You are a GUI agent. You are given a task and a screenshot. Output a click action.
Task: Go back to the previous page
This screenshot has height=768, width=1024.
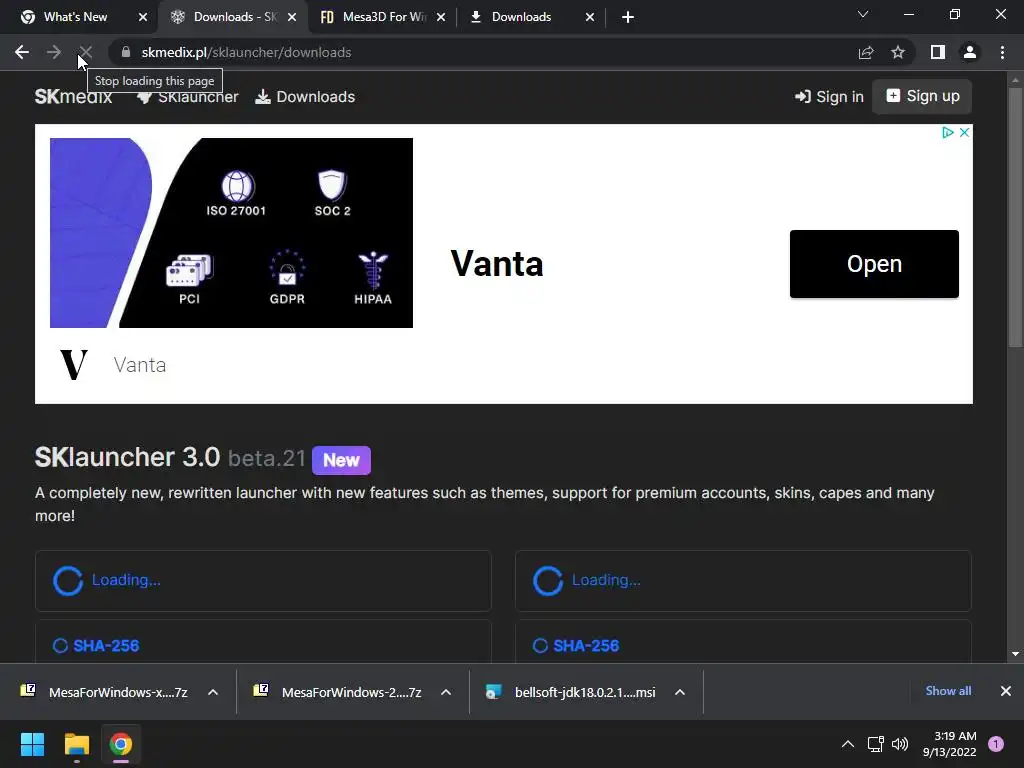click(x=22, y=52)
